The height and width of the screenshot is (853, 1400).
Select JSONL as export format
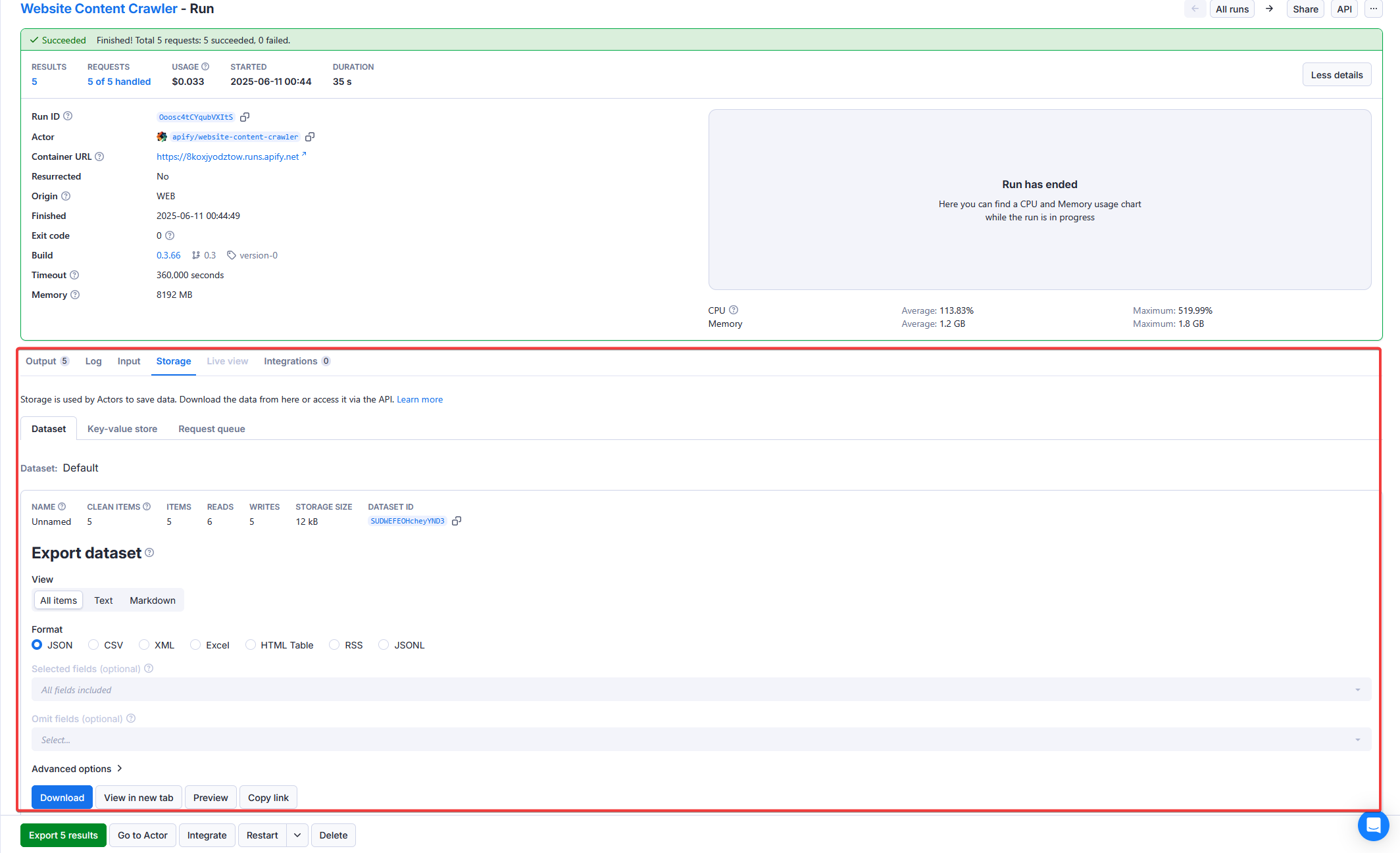click(384, 645)
